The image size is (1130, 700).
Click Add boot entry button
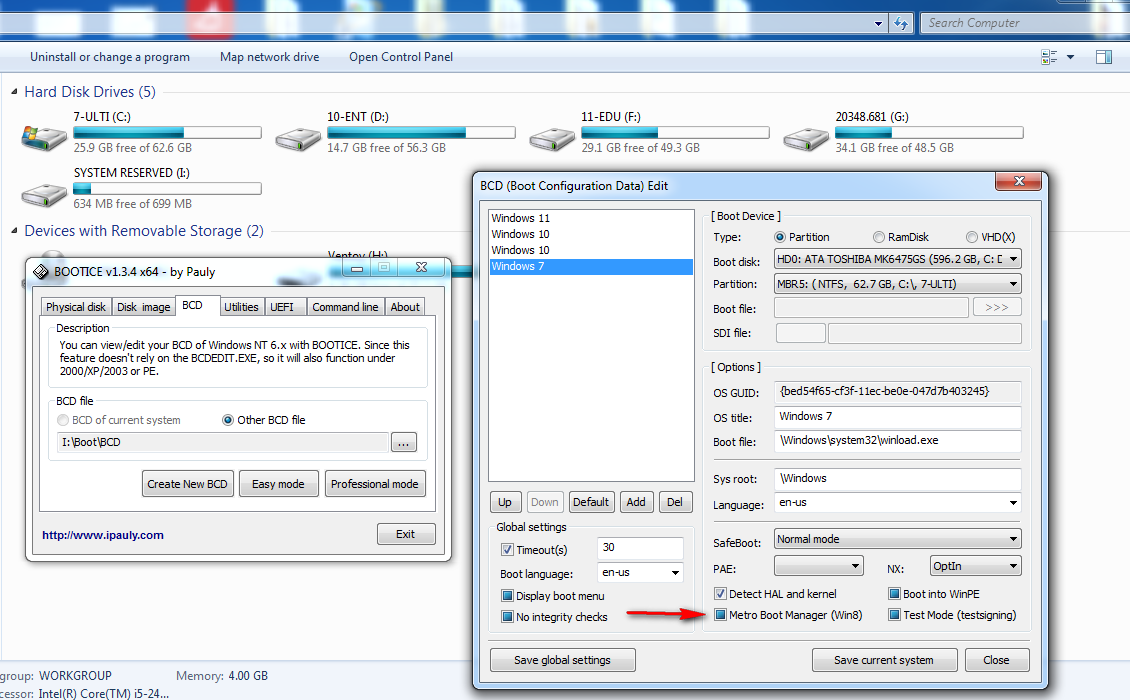[x=636, y=502]
